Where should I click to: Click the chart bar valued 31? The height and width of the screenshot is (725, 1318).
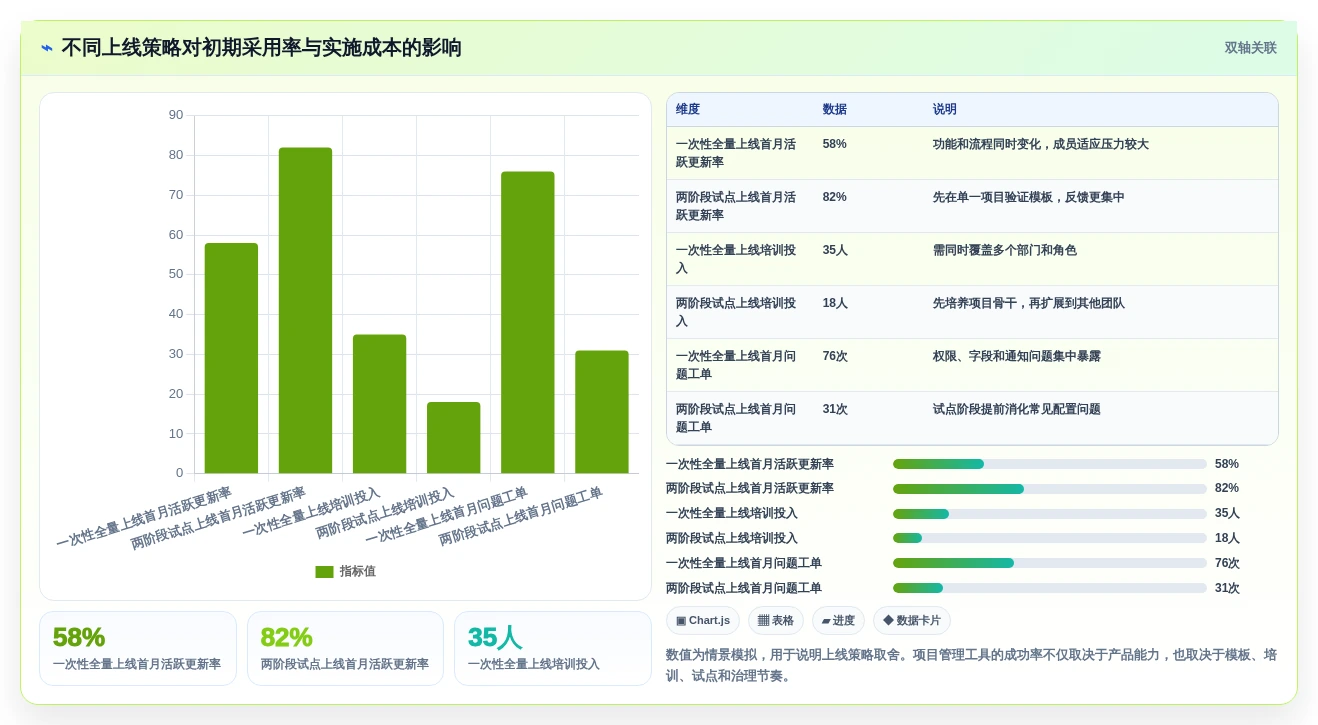tap(602, 412)
